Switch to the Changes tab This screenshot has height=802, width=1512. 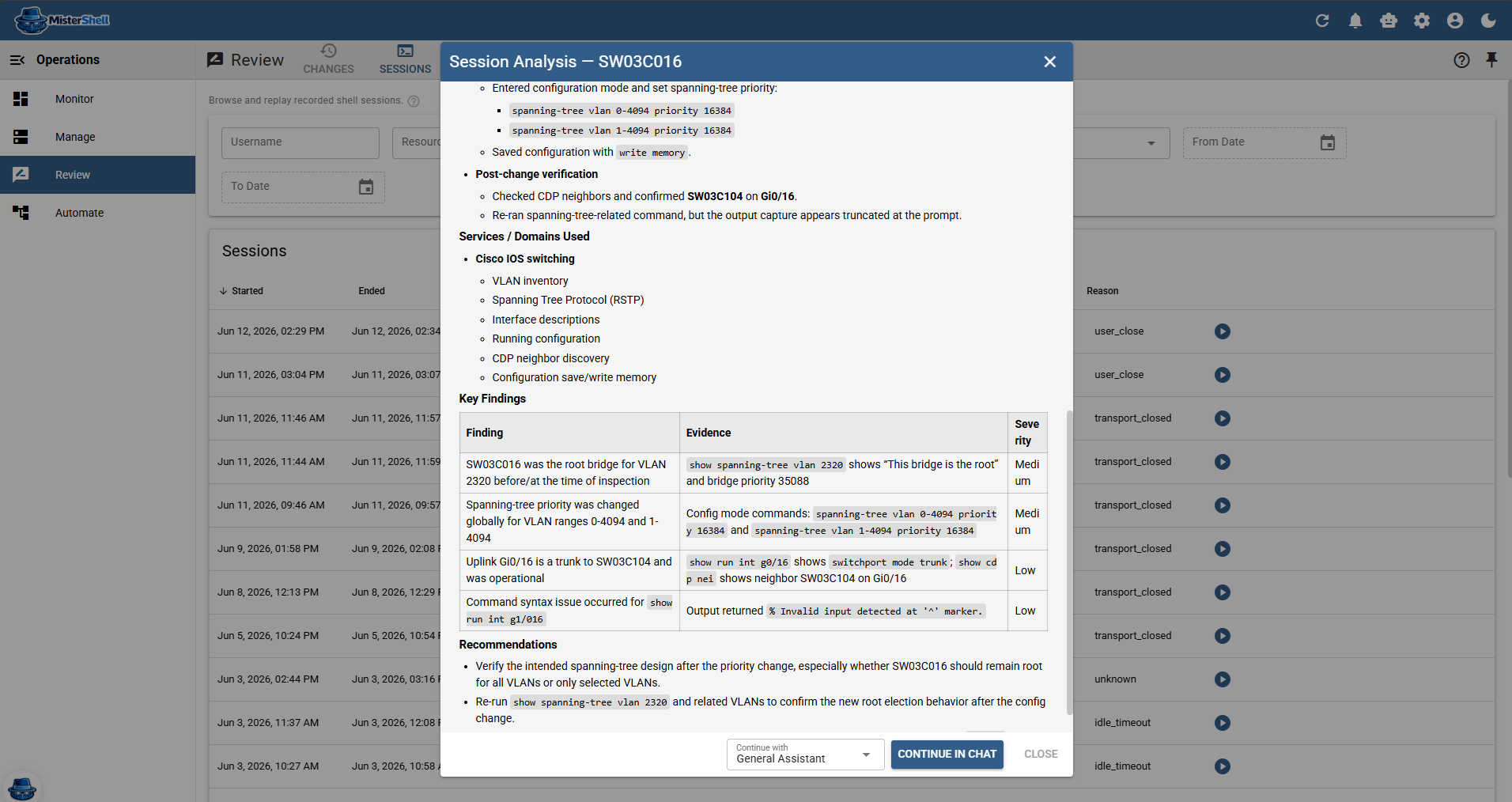click(x=328, y=59)
